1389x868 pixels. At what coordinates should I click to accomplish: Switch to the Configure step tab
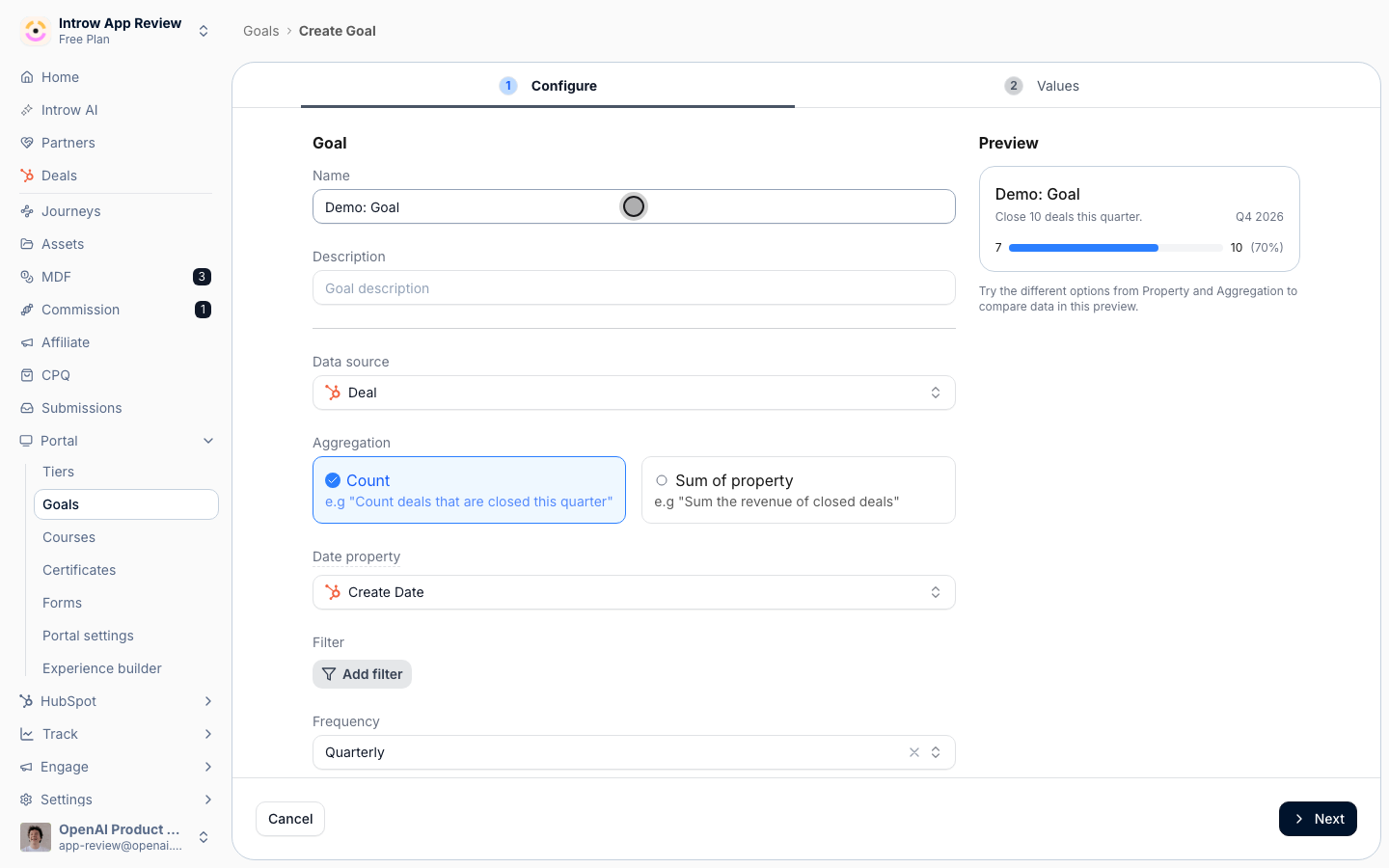[x=548, y=86]
